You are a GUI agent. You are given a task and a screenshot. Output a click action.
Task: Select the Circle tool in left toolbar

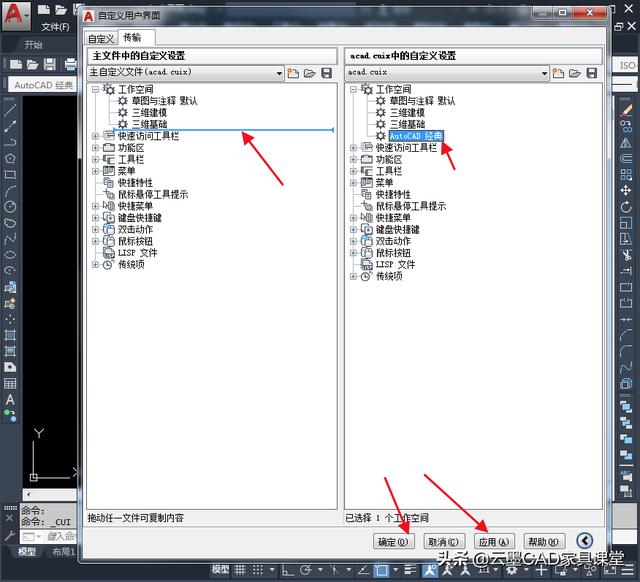tap(10, 207)
